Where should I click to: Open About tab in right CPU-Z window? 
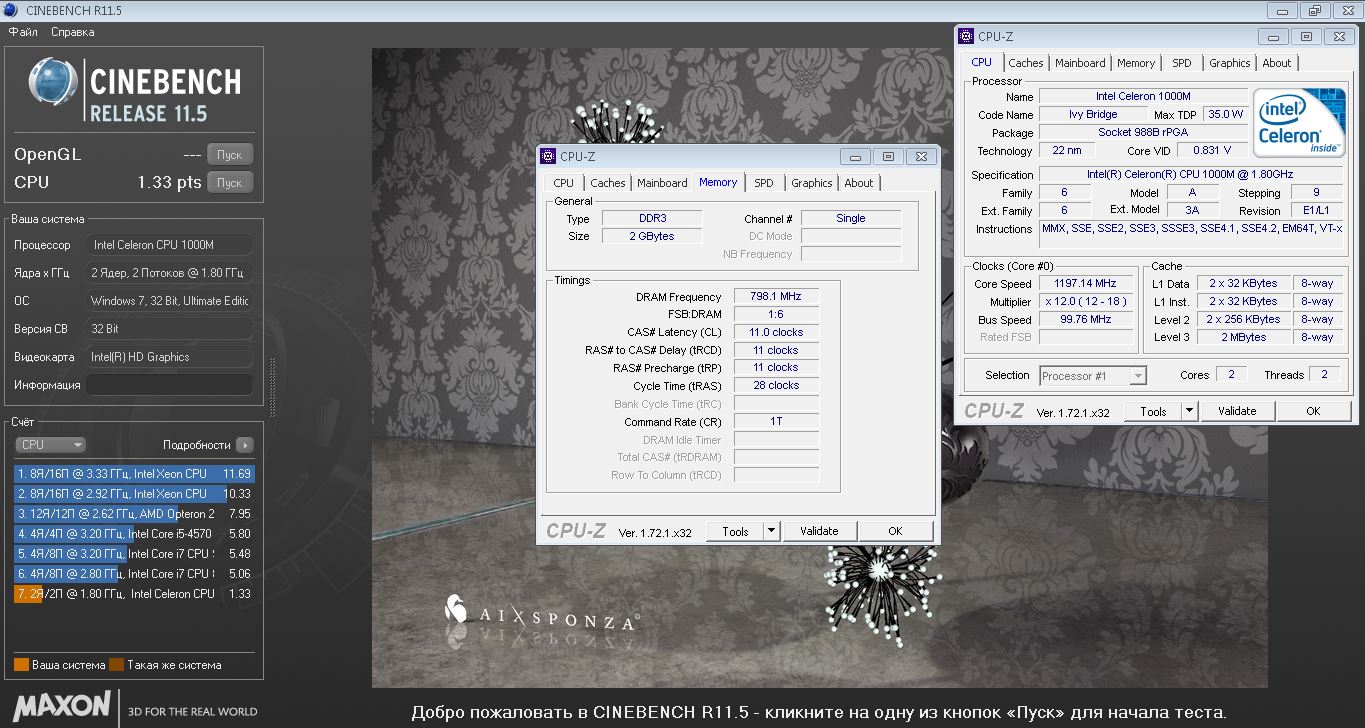point(1277,63)
